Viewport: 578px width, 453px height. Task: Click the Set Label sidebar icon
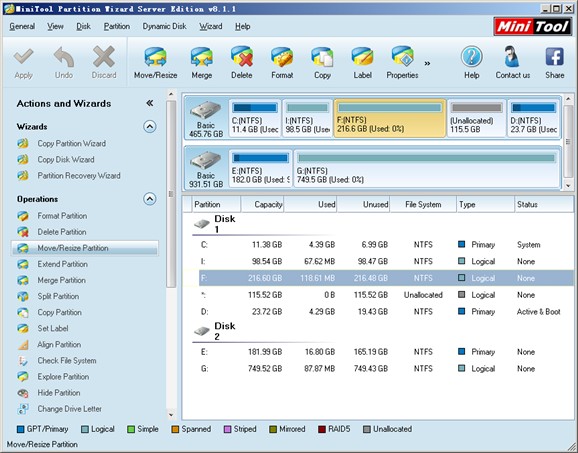(23, 328)
